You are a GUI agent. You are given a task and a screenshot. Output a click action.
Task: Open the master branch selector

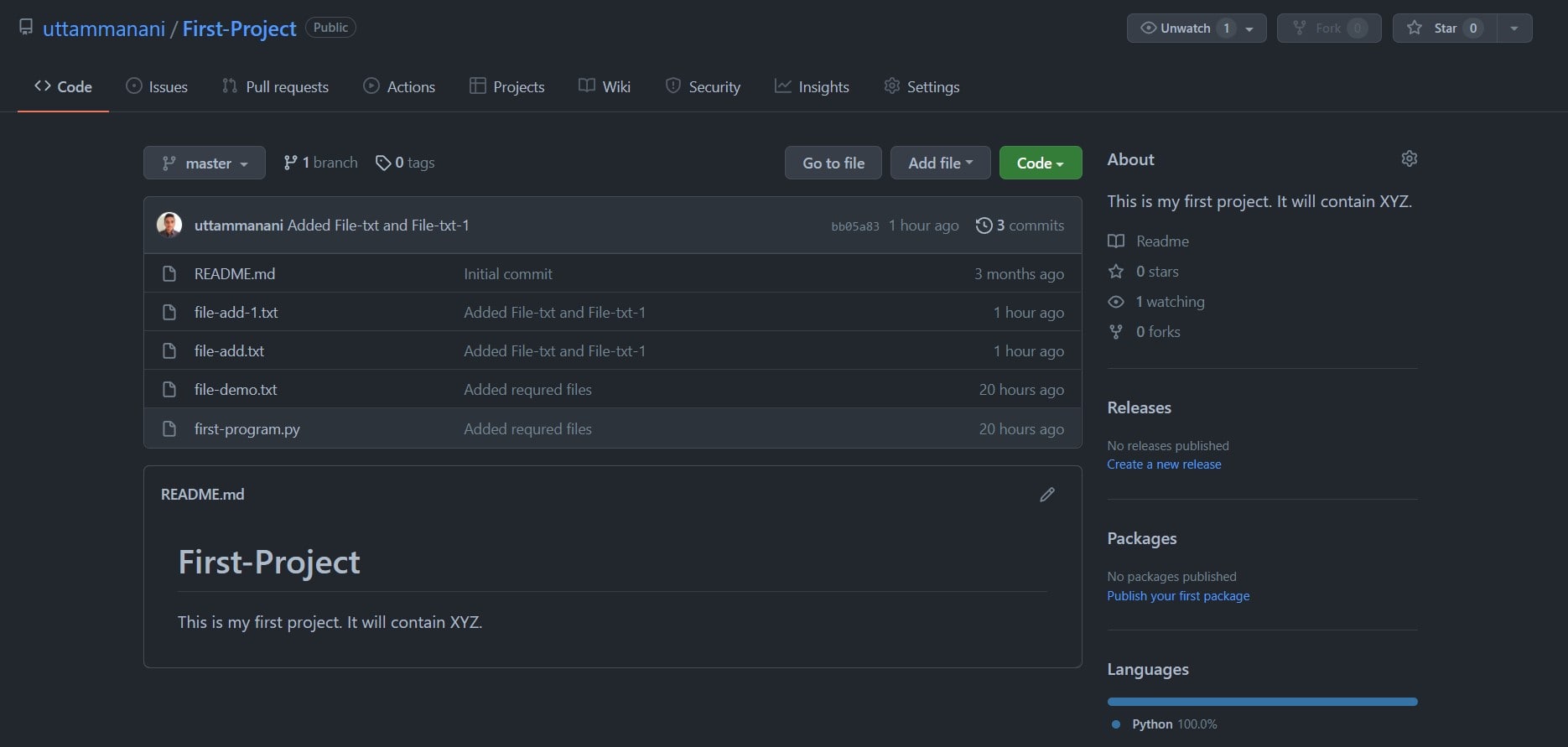tap(205, 163)
